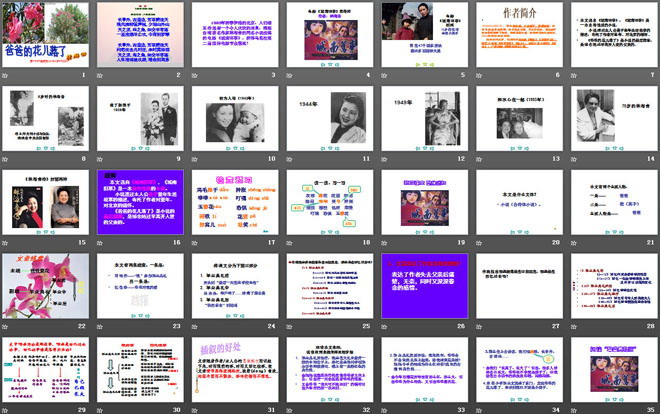Click the animation star icon under slide 8
Screen dimensions: 660x414
pos(7,160)
